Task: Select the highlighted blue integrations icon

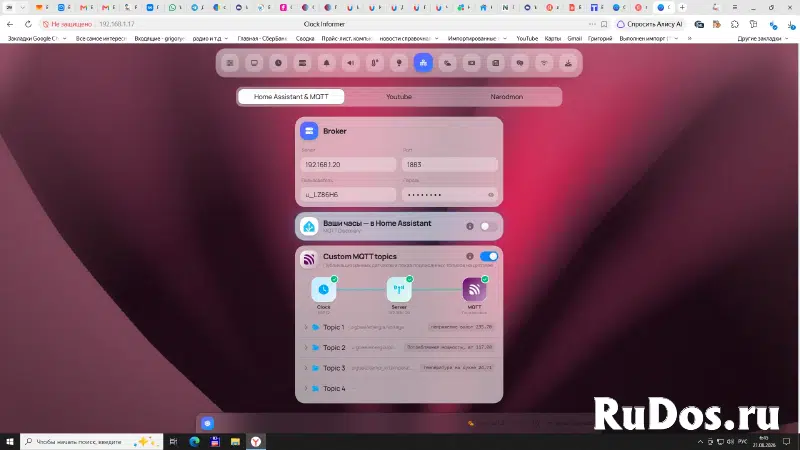Action: click(423, 63)
